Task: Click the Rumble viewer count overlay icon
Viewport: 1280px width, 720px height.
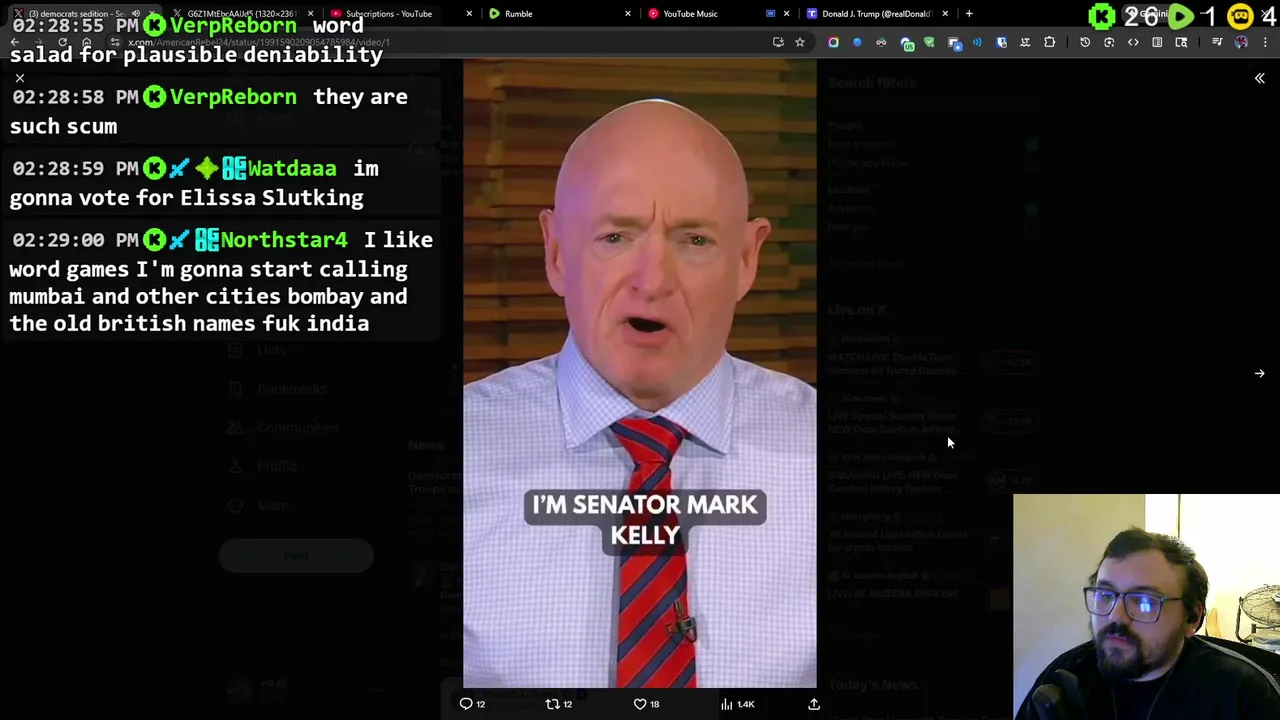Action: pos(1181,16)
